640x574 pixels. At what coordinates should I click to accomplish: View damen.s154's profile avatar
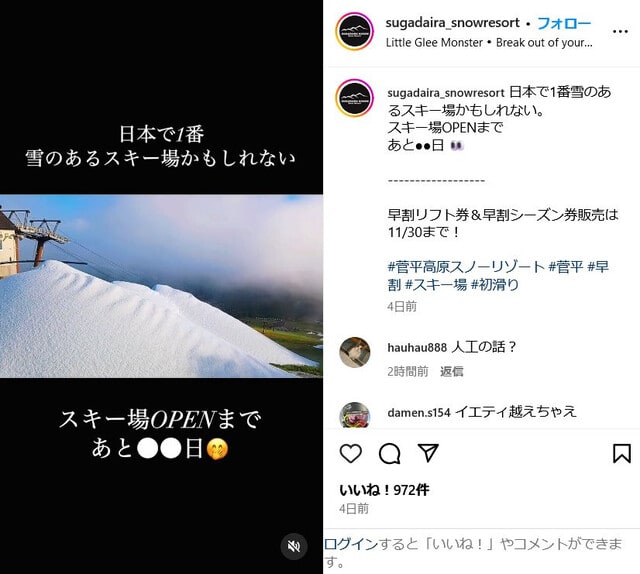(355, 416)
